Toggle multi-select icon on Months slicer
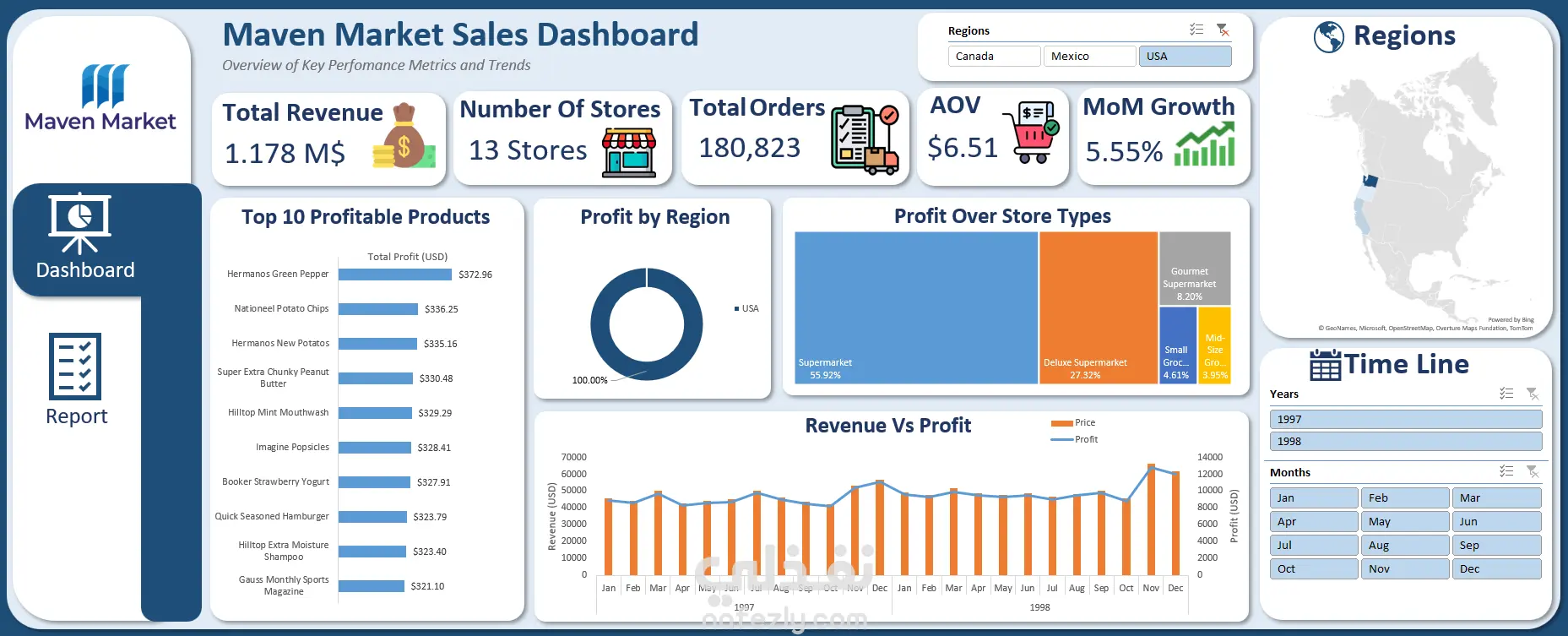1568x636 pixels. pos(1506,471)
